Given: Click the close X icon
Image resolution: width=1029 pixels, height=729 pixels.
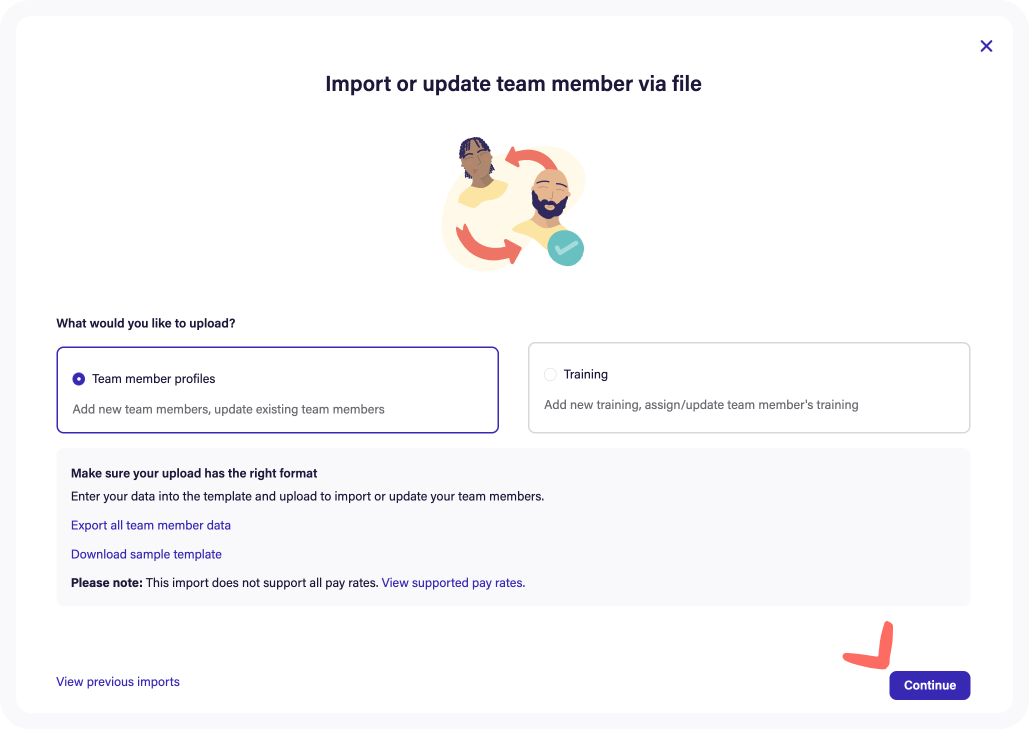Looking at the screenshot, I should pos(986,46).
